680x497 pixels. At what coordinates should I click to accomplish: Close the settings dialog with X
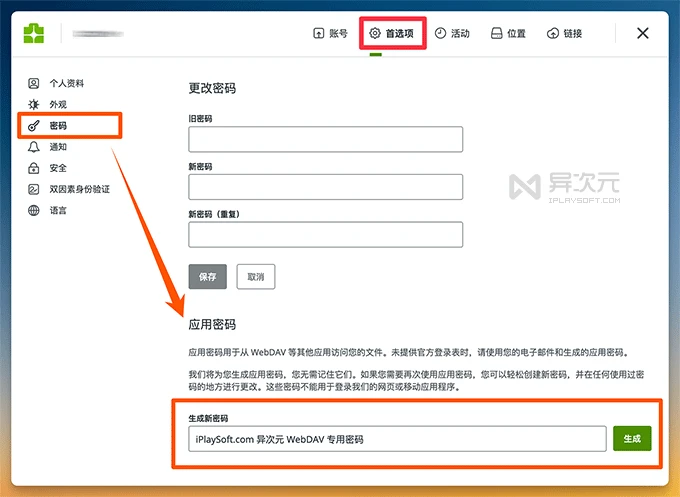[x=643, y=33]
